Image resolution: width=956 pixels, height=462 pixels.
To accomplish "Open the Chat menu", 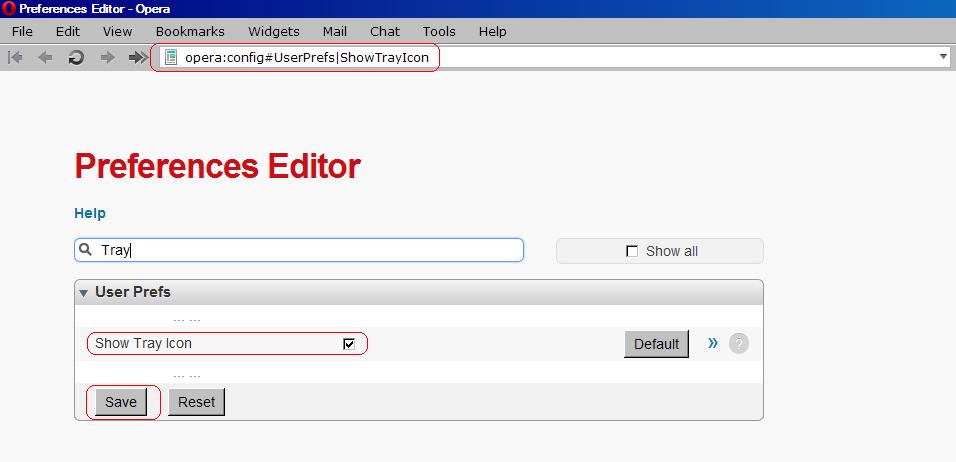I will (385, 31).
